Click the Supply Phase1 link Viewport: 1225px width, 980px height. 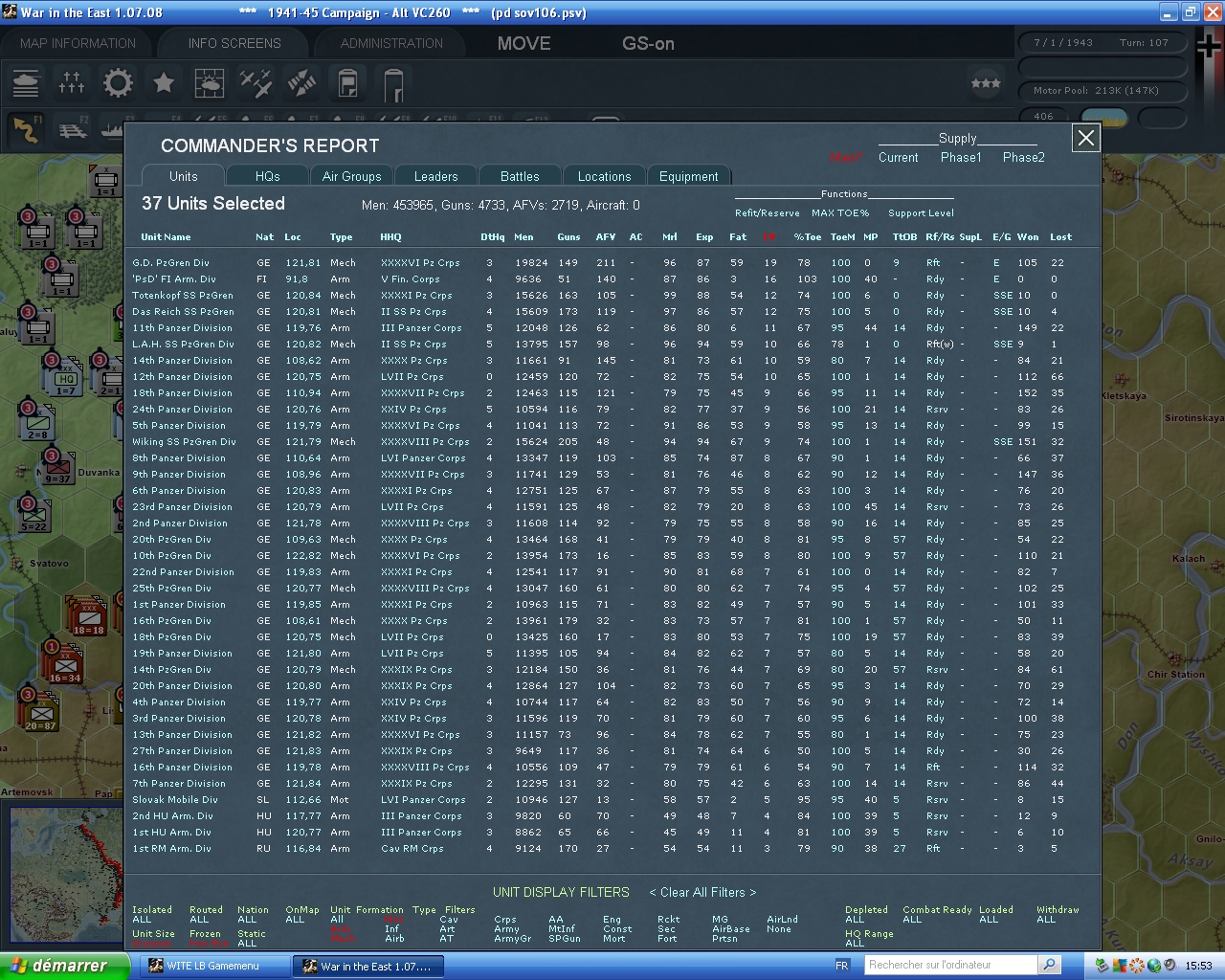coord(961,158)
